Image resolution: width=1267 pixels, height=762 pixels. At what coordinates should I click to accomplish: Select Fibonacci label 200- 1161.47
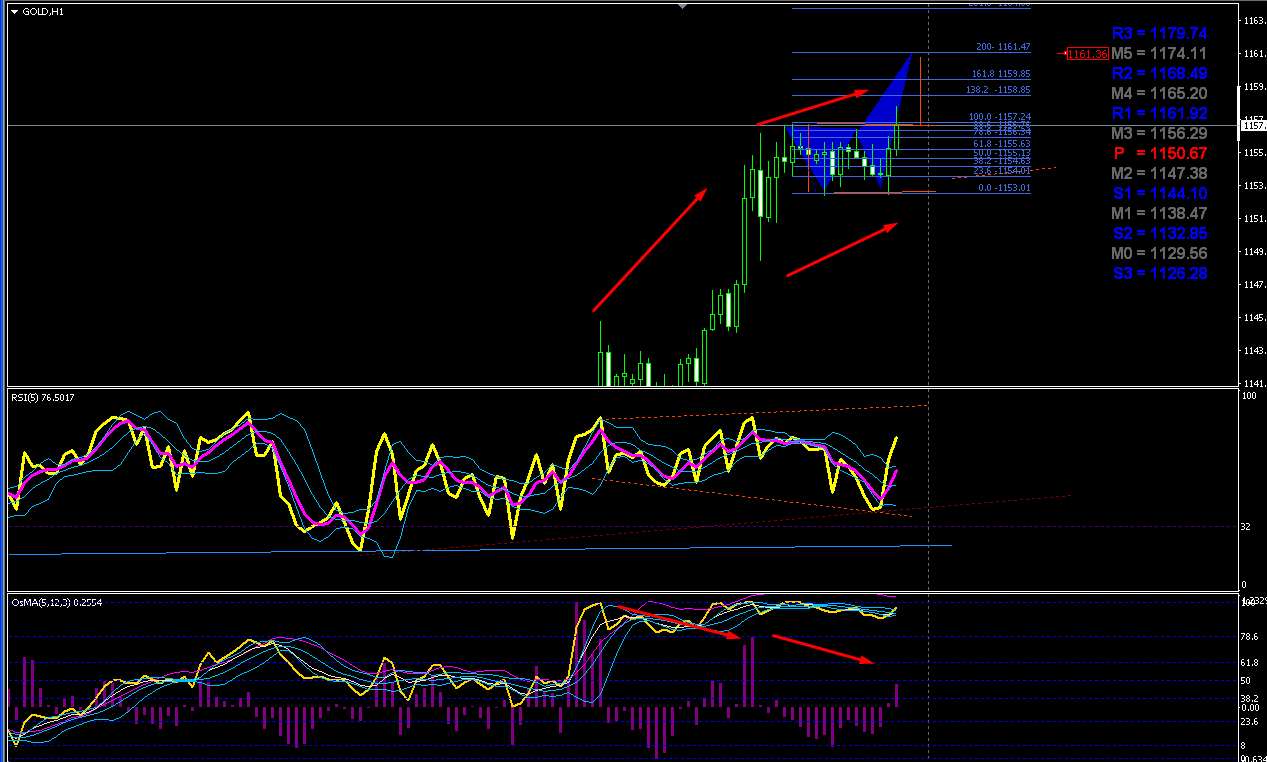[x=1003, y=47]
